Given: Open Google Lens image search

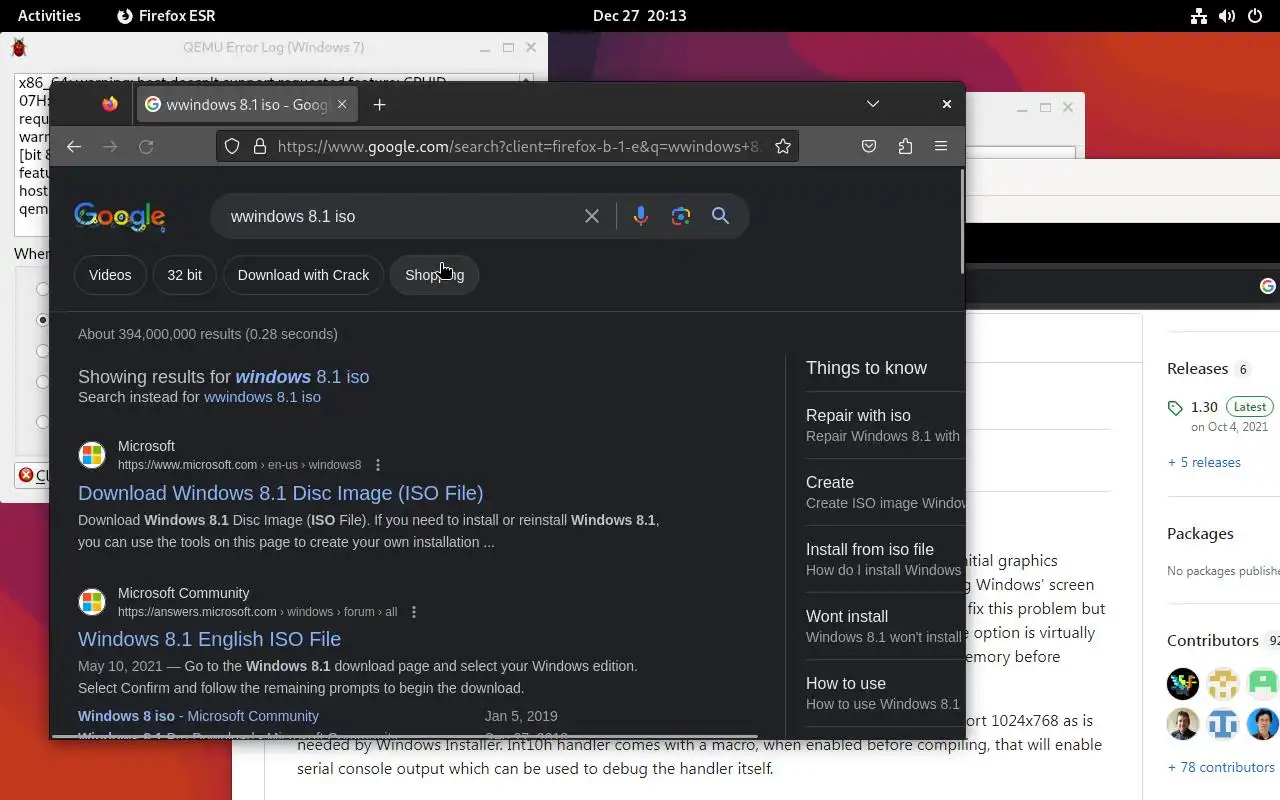Looking at the screenshot, I should click(x=681, y=216).
